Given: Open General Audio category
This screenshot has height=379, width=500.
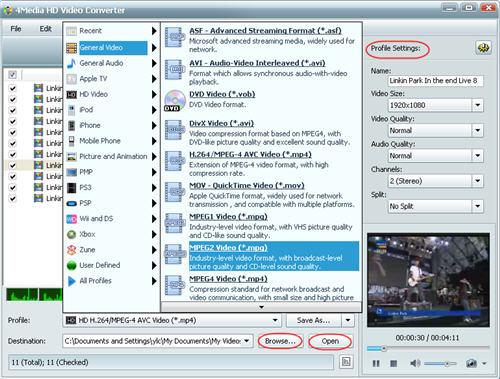Looking at the screenshot, I should (111, 63).
